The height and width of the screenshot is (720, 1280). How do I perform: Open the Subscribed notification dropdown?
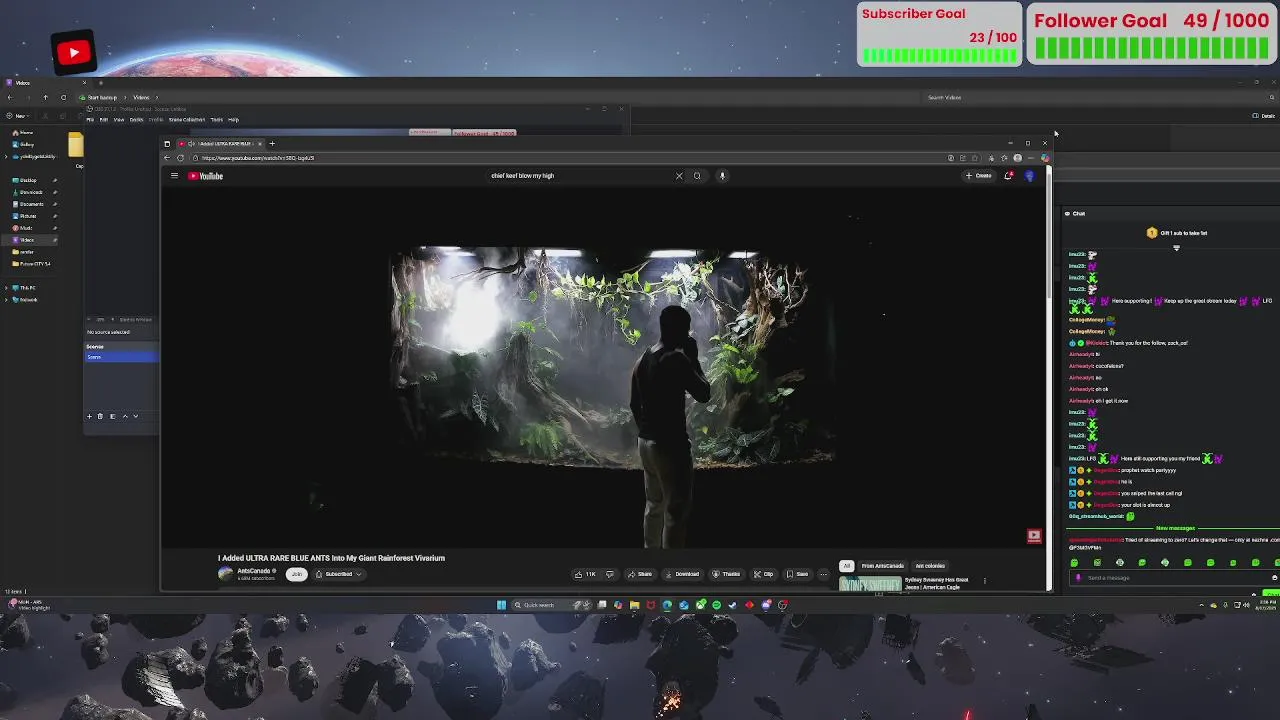338,574
